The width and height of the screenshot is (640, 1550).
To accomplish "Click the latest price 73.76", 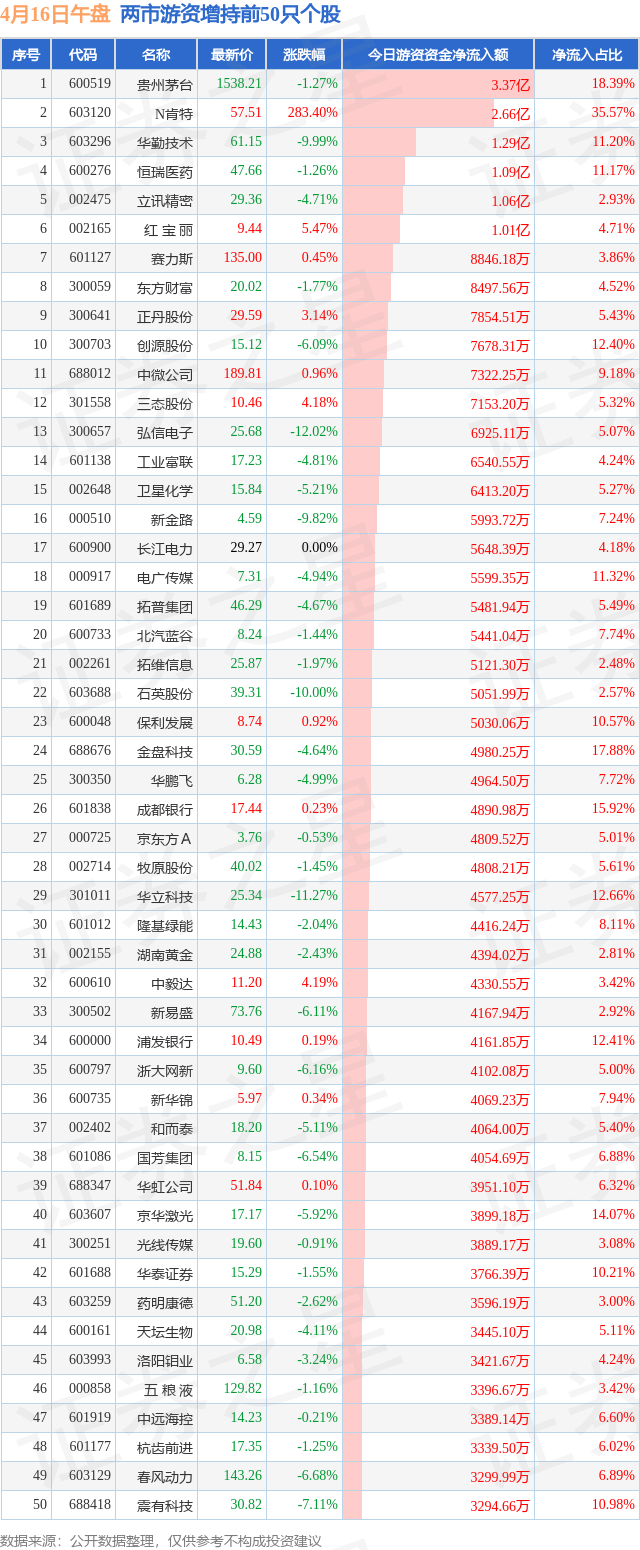I will 246,1012.
